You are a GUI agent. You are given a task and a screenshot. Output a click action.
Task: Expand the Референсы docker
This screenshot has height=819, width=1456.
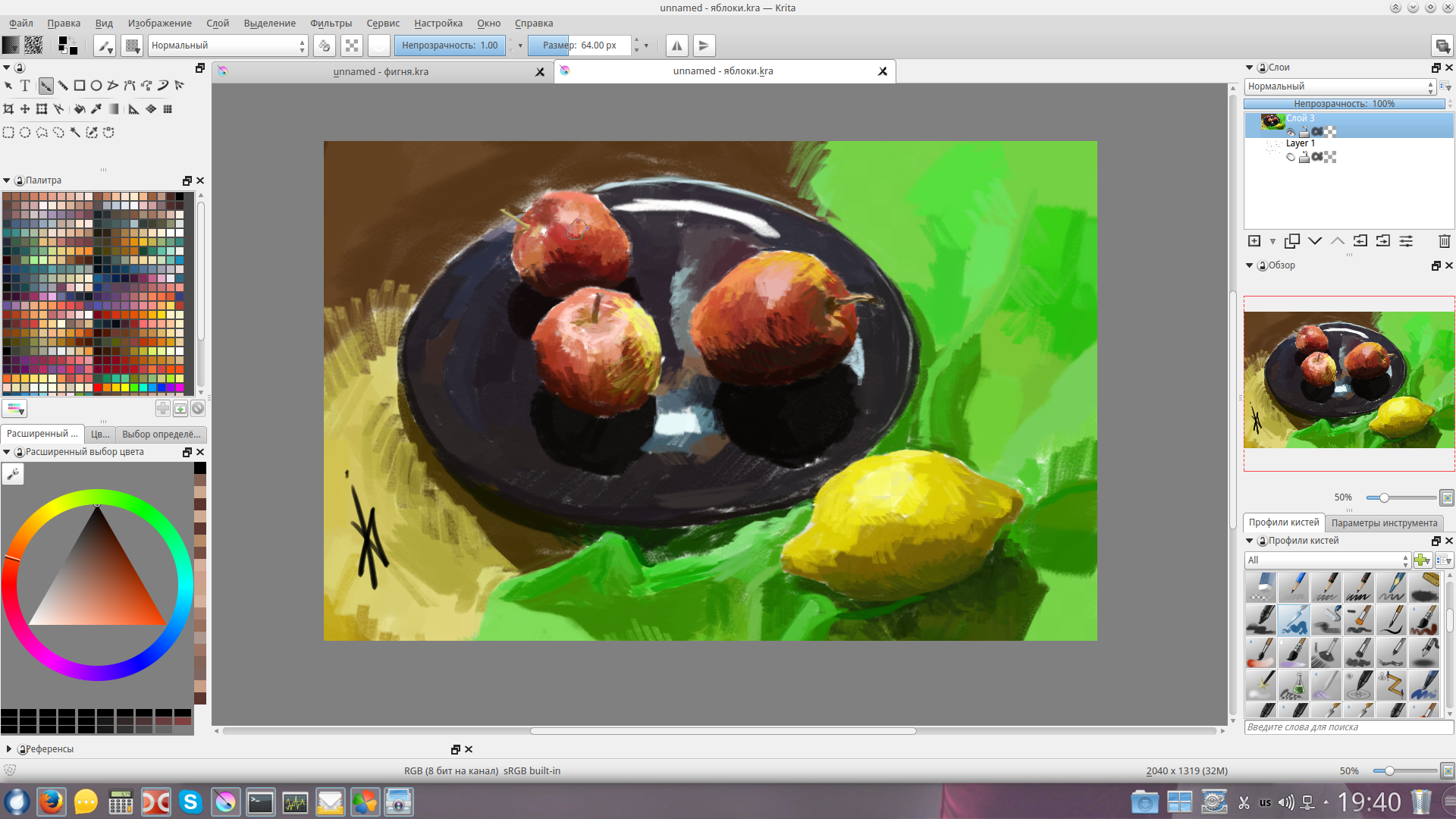[x=8, y=749]
